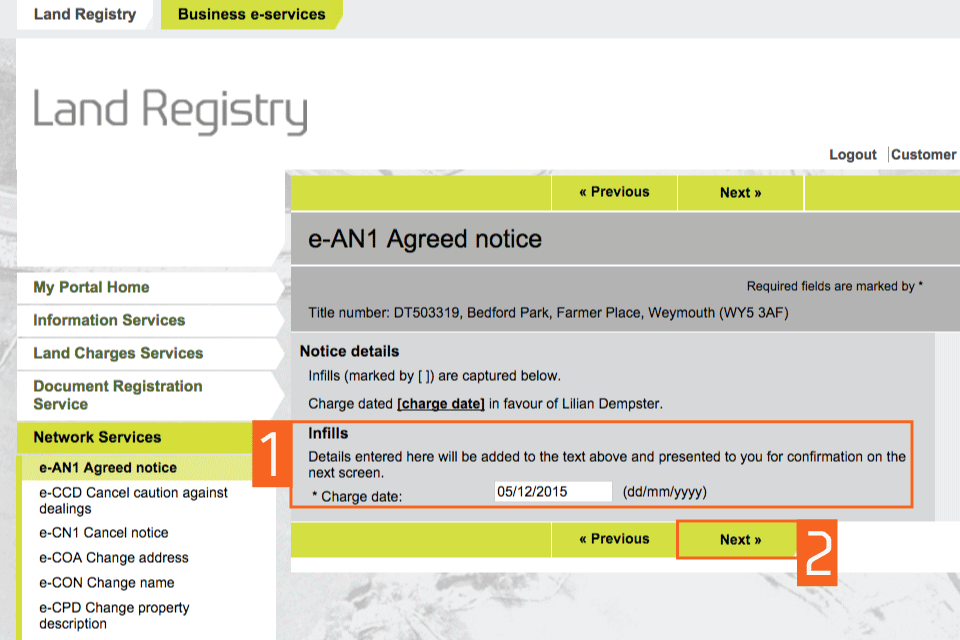Collapse the Network Services section
Screen dimensions: 960x640
coord(97,437)
